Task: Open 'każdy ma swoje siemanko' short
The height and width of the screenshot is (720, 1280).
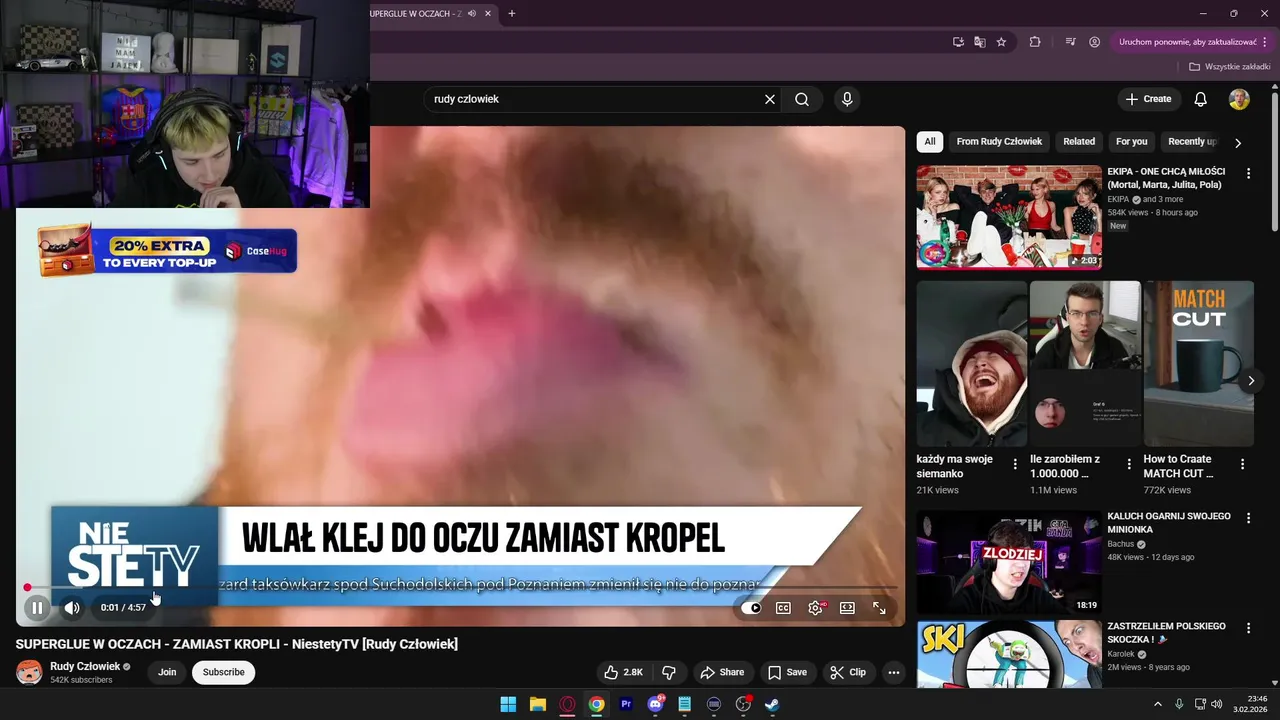Action: pyautogui.click(x=971, y=364)
